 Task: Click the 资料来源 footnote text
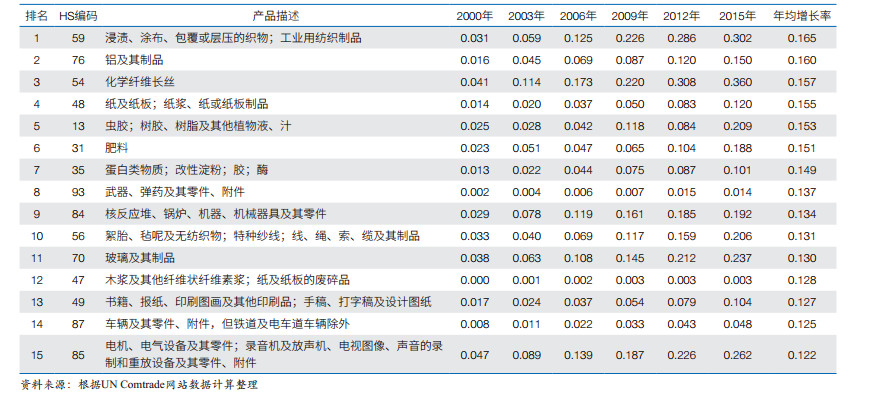pyautogui.click(x=139, y=385)
